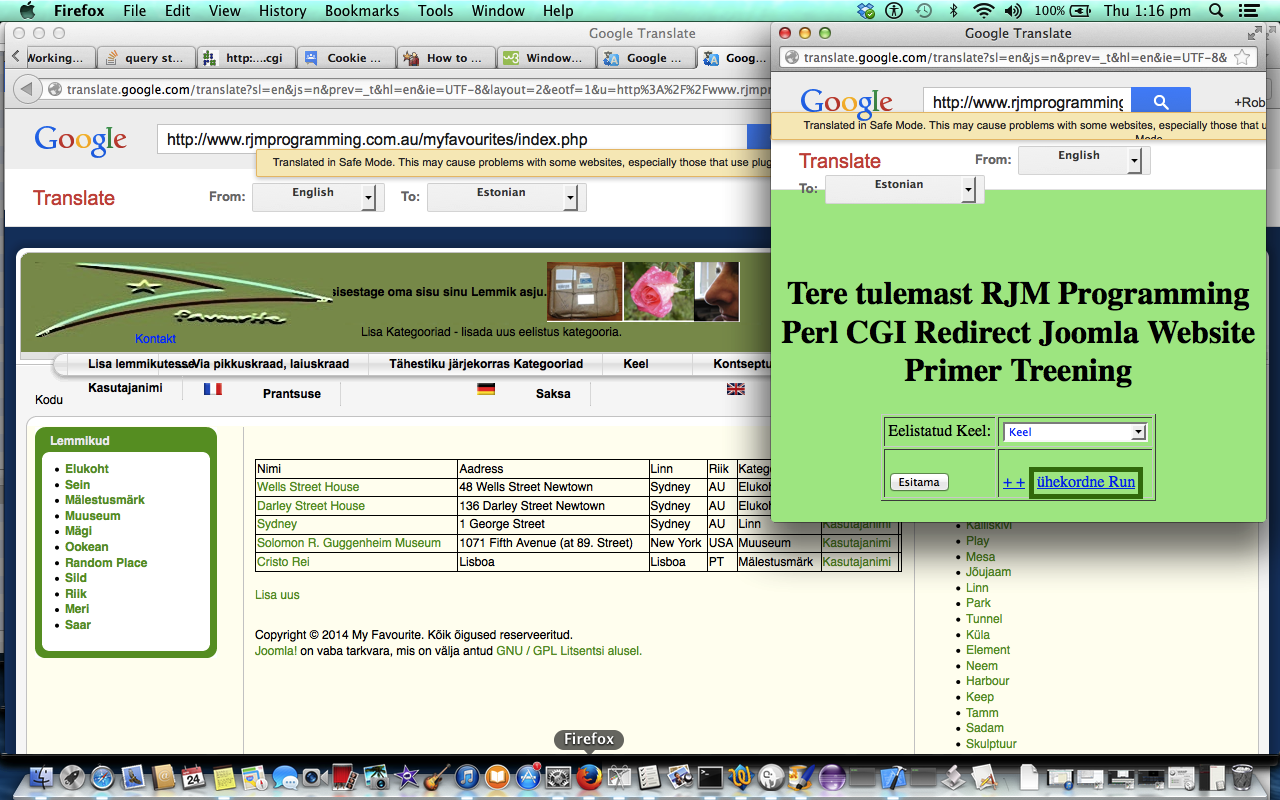The width and height of the screenshot is (1280, 800).
Task: Open the Tools menu
Action: coord(435,11)
